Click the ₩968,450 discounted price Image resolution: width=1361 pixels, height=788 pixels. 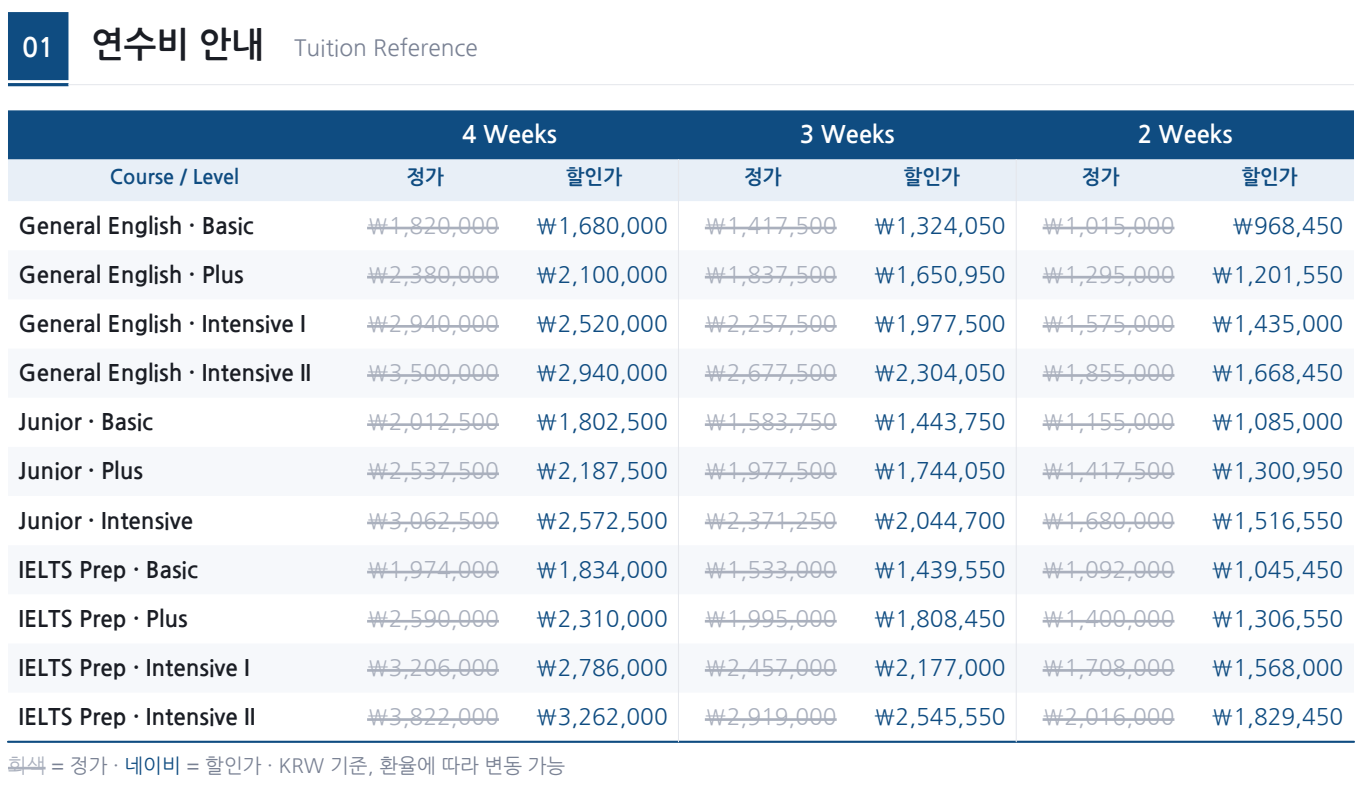coord(1288,226)
